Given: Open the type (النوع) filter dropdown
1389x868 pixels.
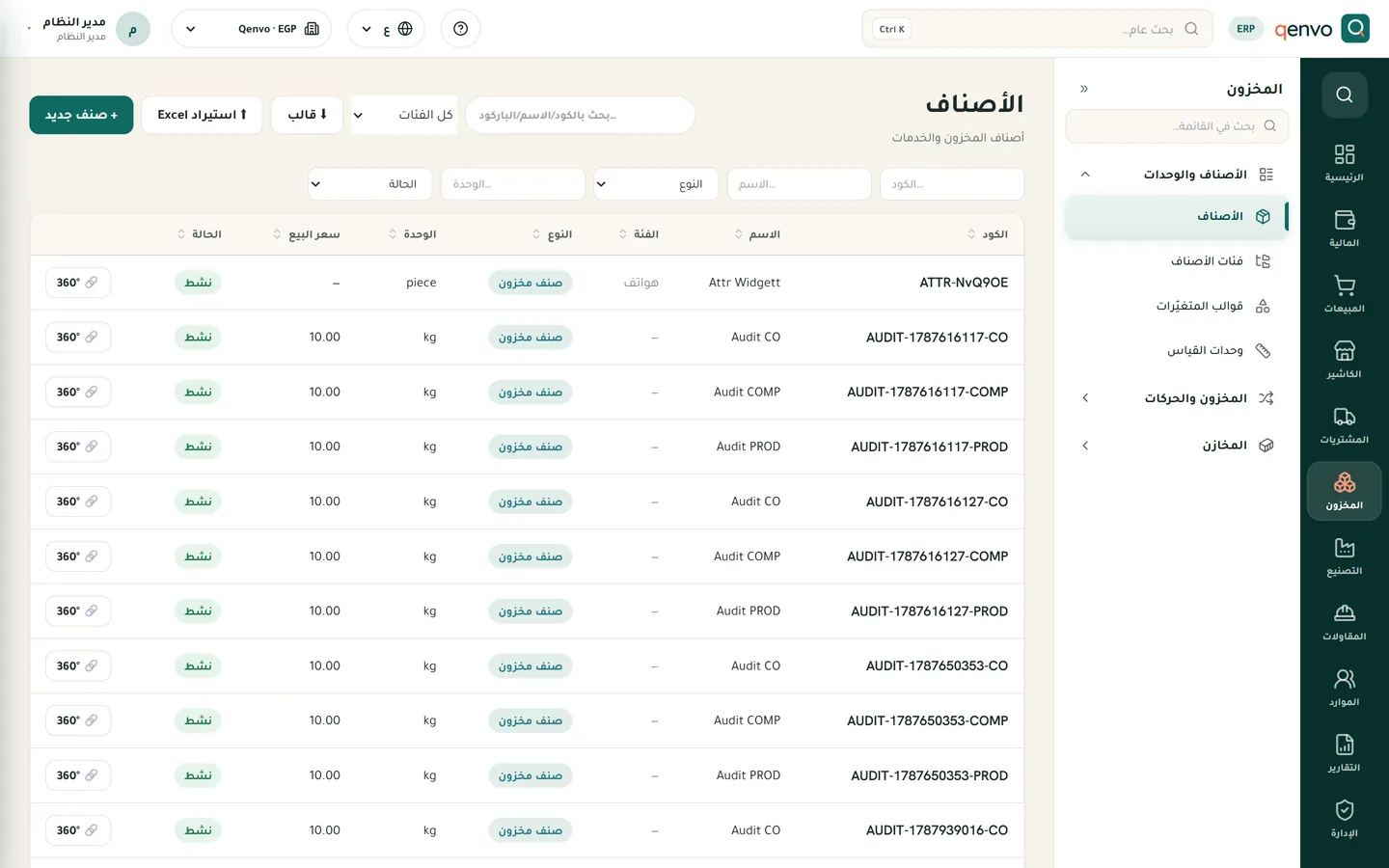Looking at the screenshot, I should coord(656,184).
